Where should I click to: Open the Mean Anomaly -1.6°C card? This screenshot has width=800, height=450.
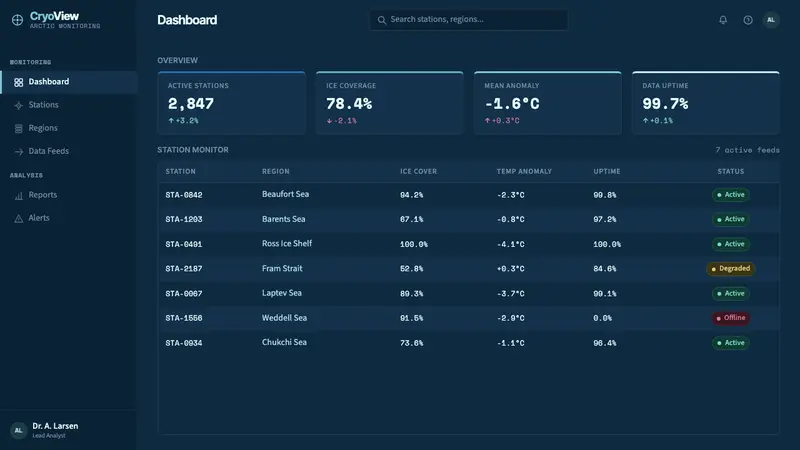point(548,103)
